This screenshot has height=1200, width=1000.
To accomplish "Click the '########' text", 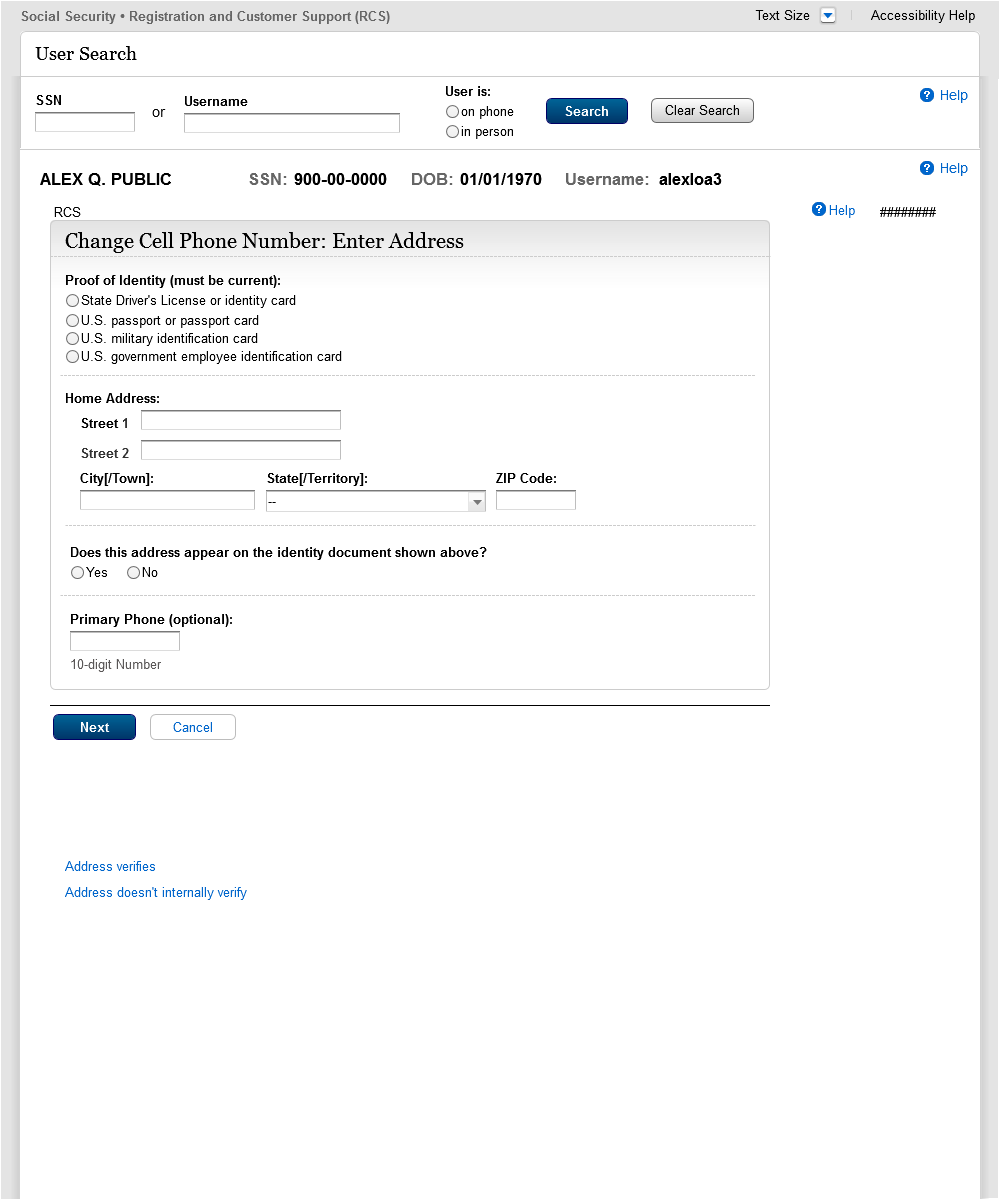I will click(x=908, y=212).
